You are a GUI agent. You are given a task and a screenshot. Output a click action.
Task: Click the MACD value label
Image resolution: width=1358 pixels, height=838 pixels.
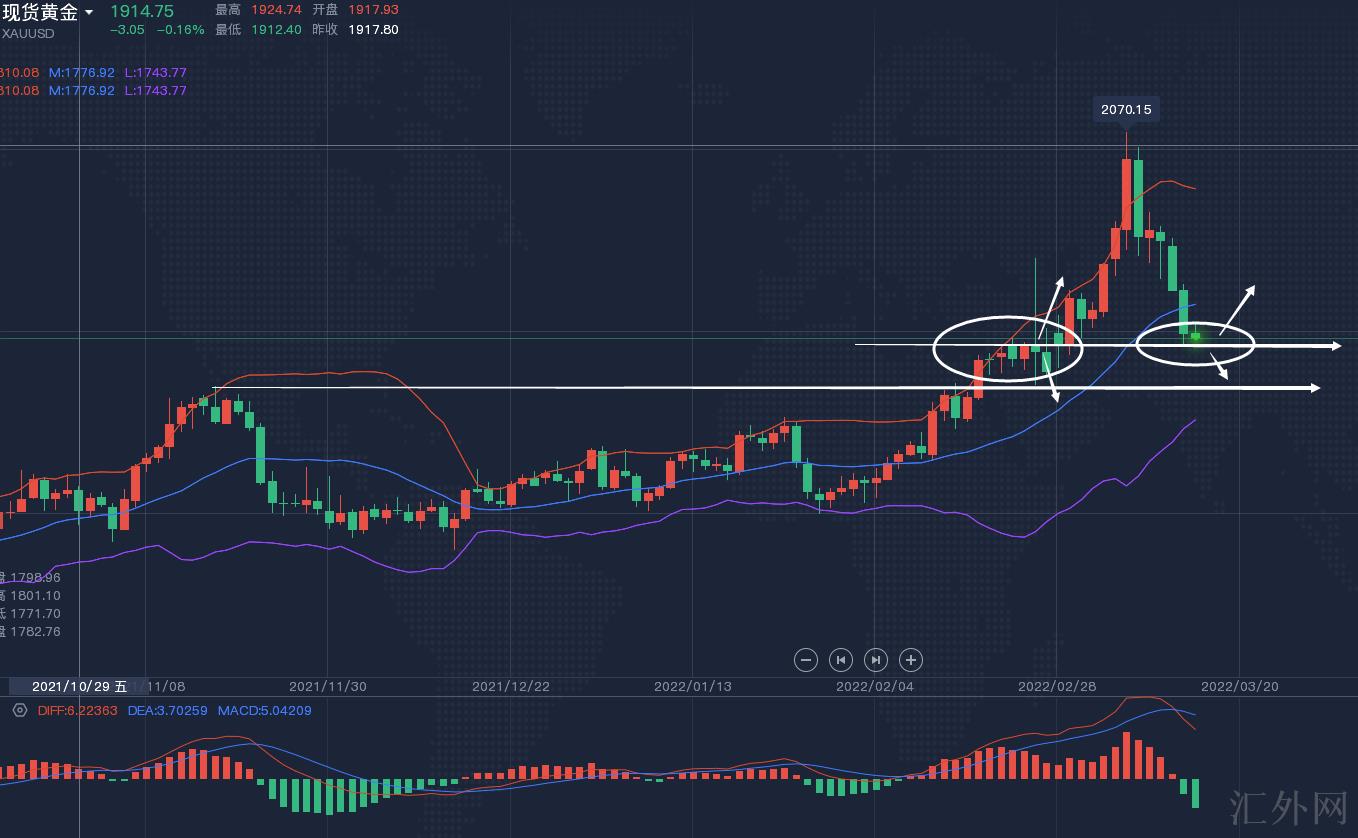[x=264, y=711]
